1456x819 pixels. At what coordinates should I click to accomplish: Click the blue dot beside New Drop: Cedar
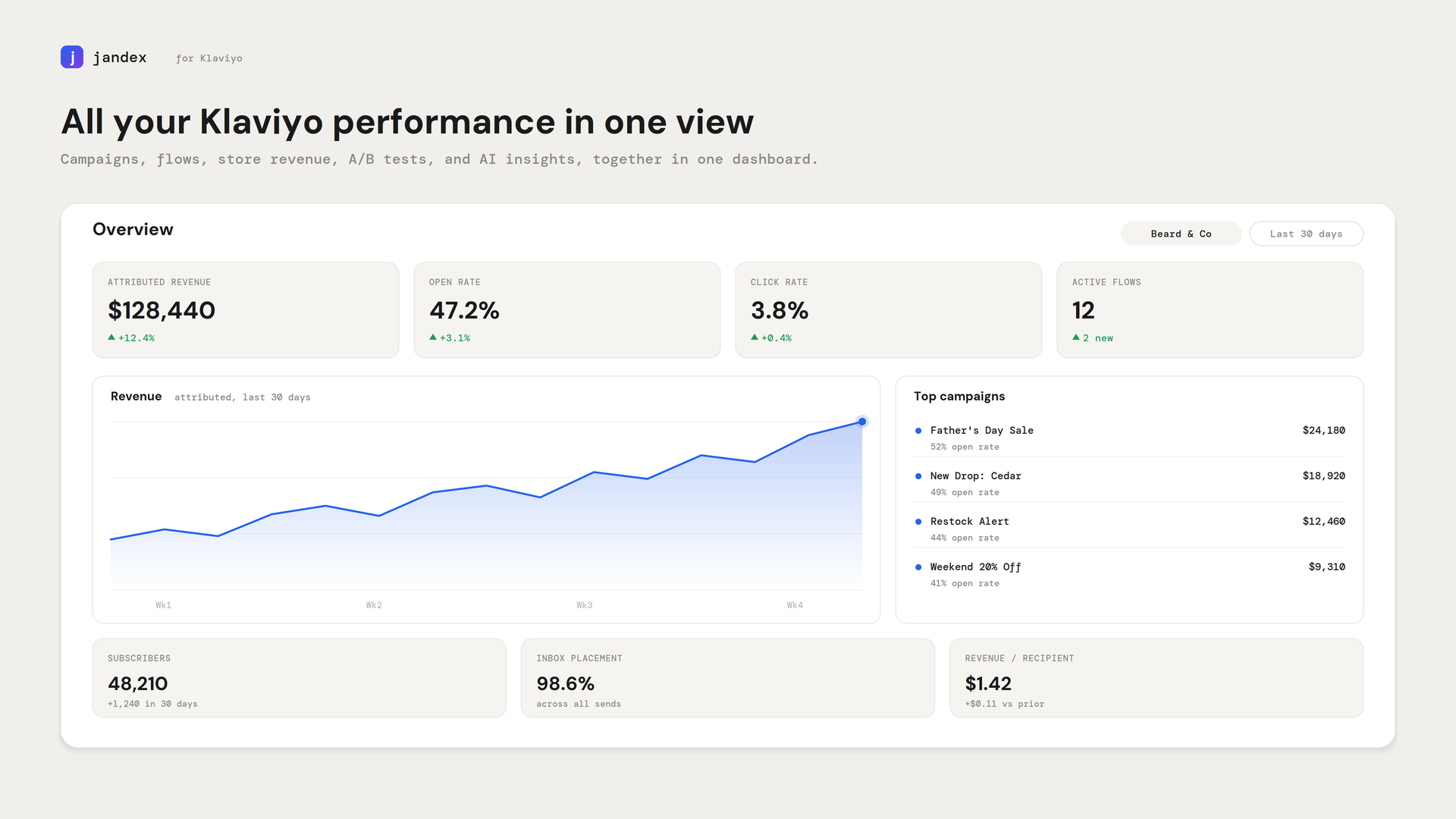click(918, 476)
